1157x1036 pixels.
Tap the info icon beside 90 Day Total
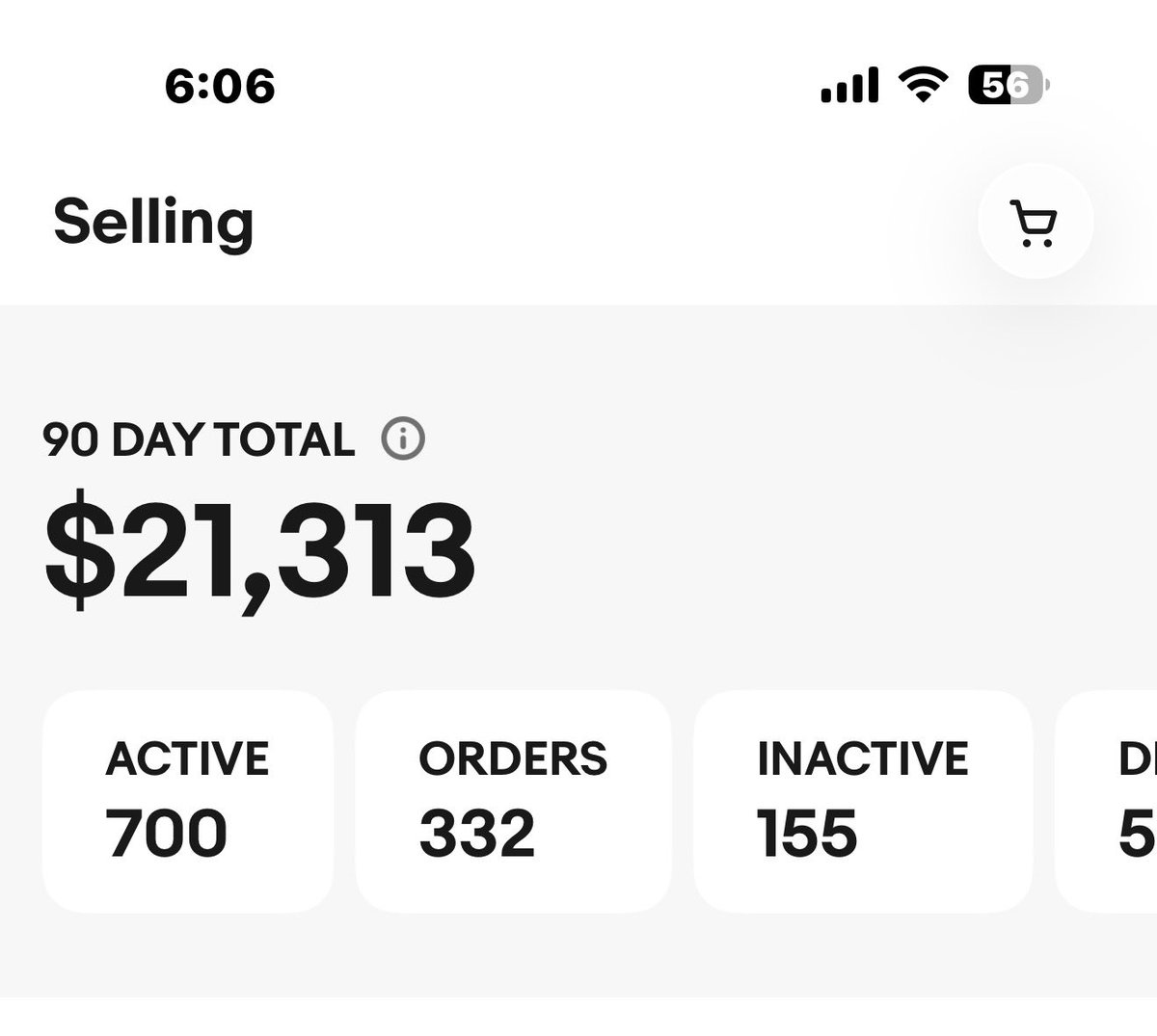click(403, 439)
